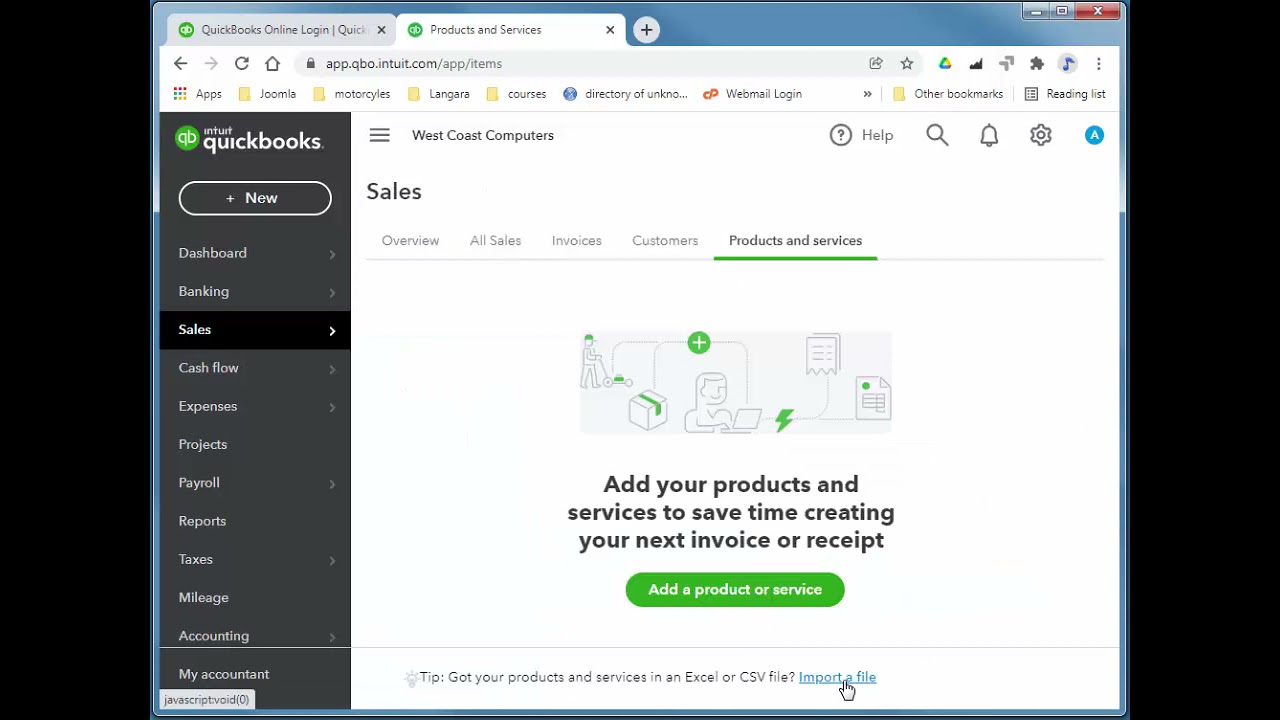Open the settings gear icon
The image size is (1280, 720).
click(x=1041, y=135)
